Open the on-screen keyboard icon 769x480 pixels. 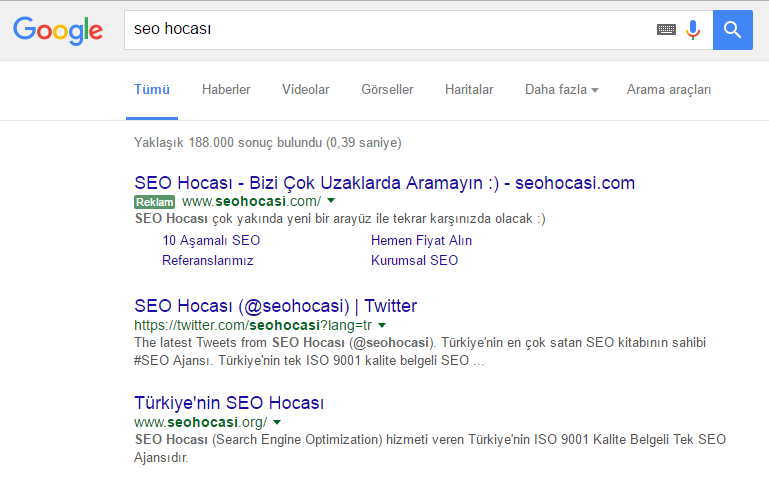click(666, 30)
